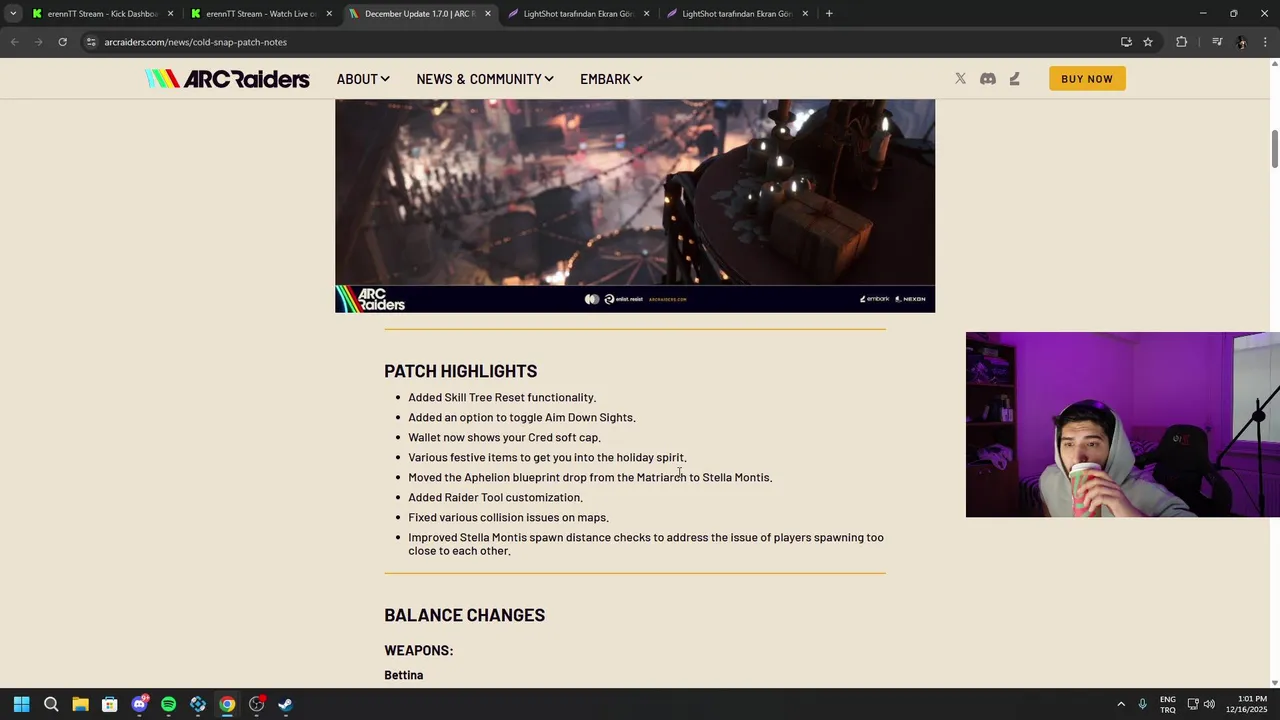Open Steam from the taskbar
Image resolution: width=1280 pixels, height=720 pixels.
tap(285, 704)
